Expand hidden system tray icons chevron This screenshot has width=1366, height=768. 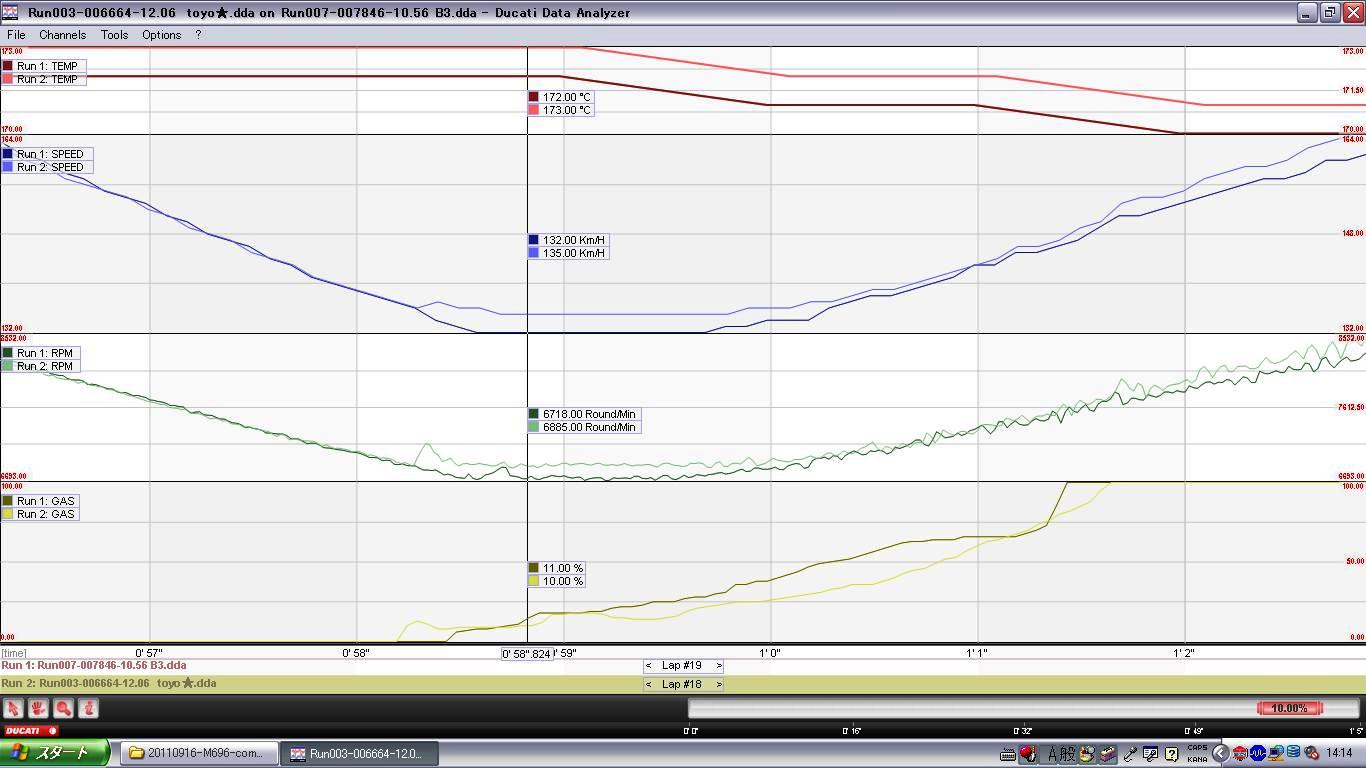1220,753
